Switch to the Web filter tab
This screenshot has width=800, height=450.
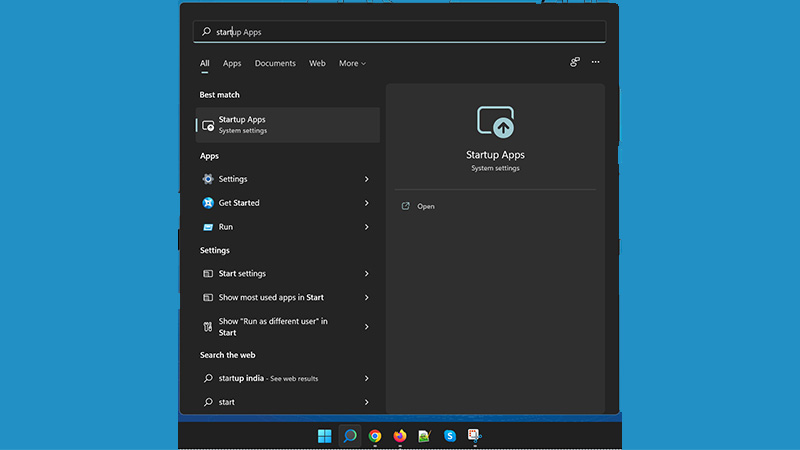coord(317,63)
